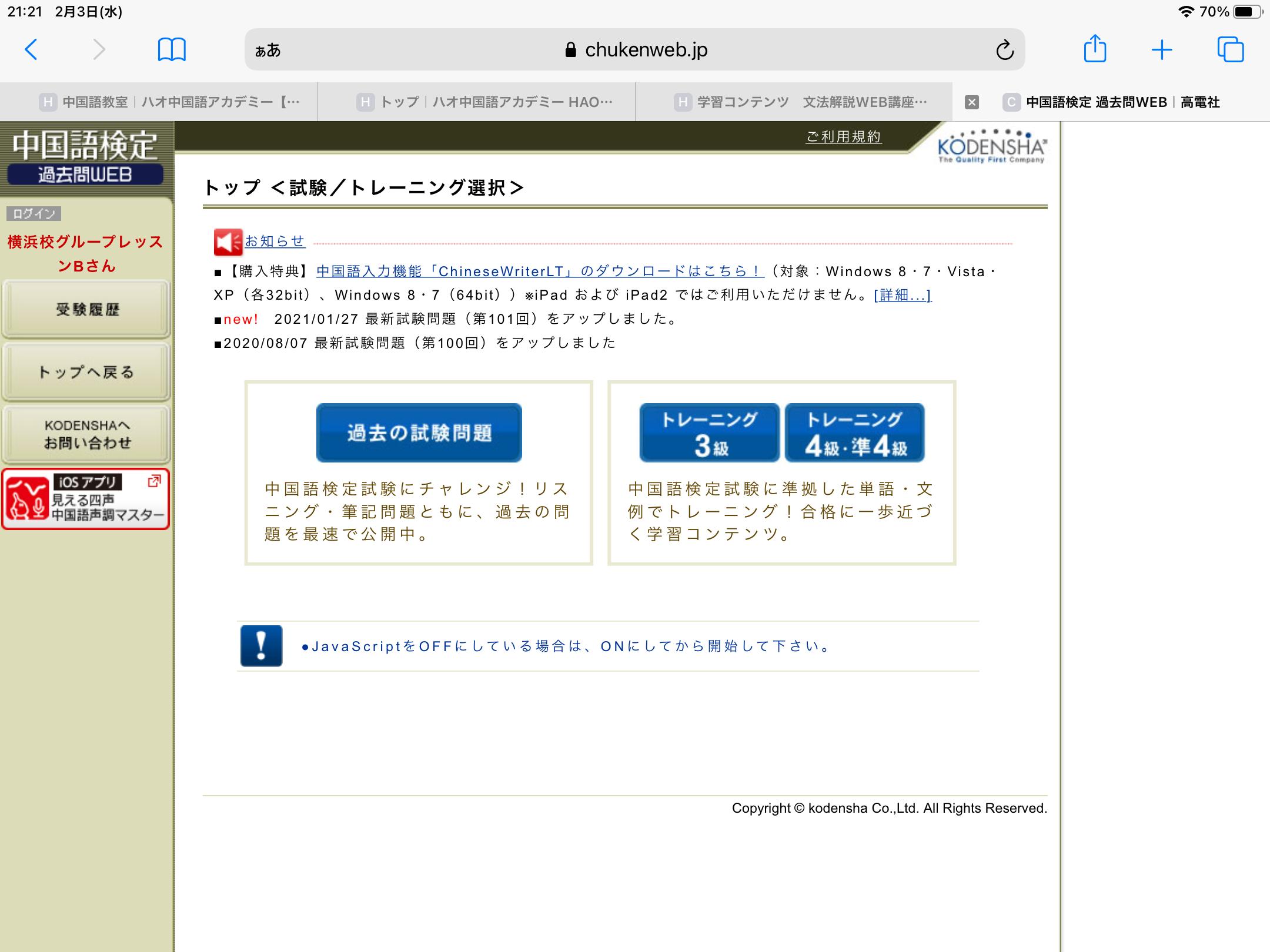Show all tabs overview icon
This screenshot has width=1270, height=952.
pos(1230,50)
